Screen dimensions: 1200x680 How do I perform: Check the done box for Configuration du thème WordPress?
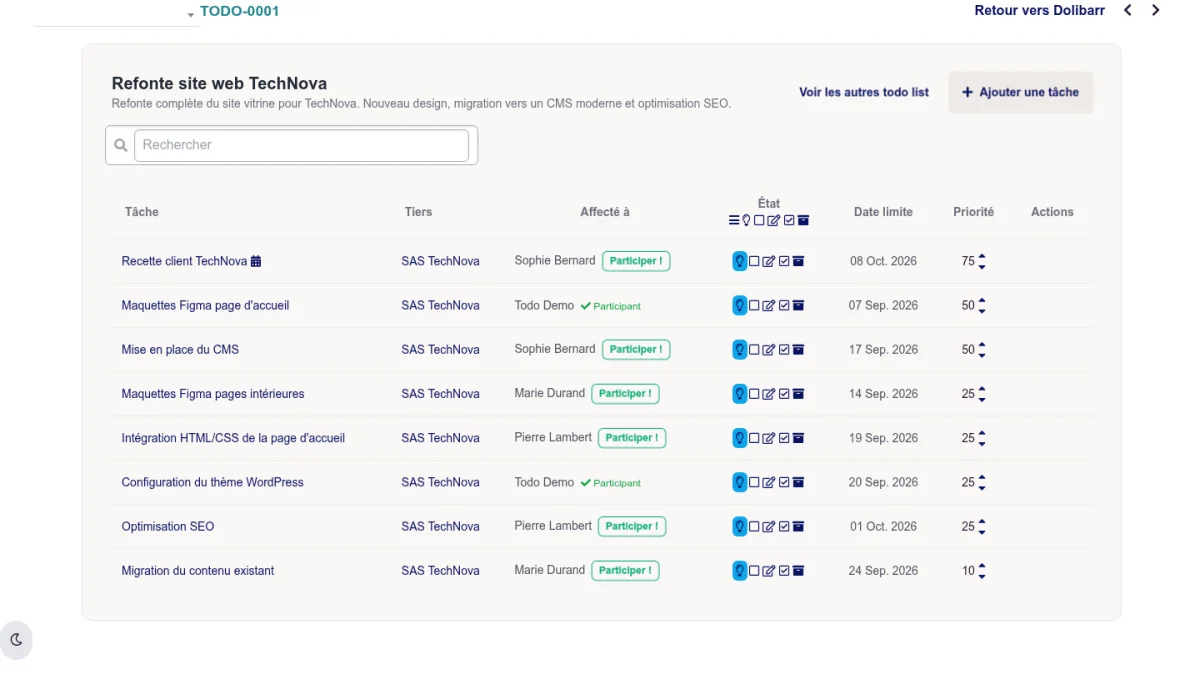coord(784,482)
